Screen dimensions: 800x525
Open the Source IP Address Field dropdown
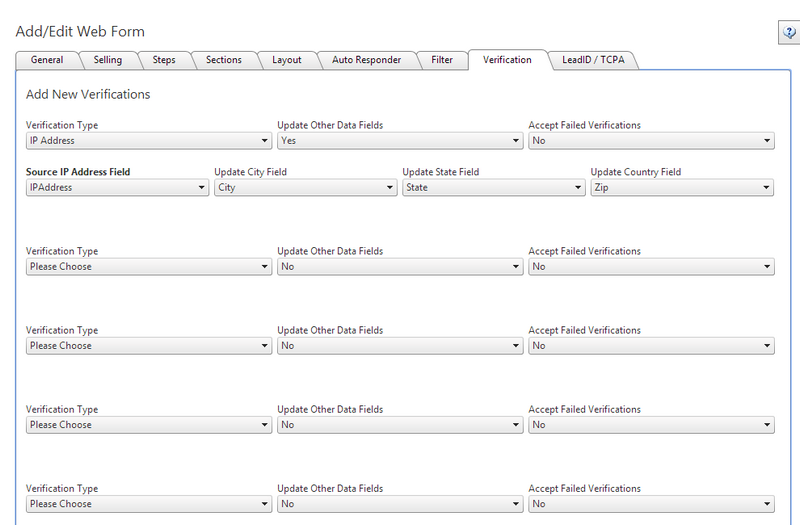[x=117, y=187]
